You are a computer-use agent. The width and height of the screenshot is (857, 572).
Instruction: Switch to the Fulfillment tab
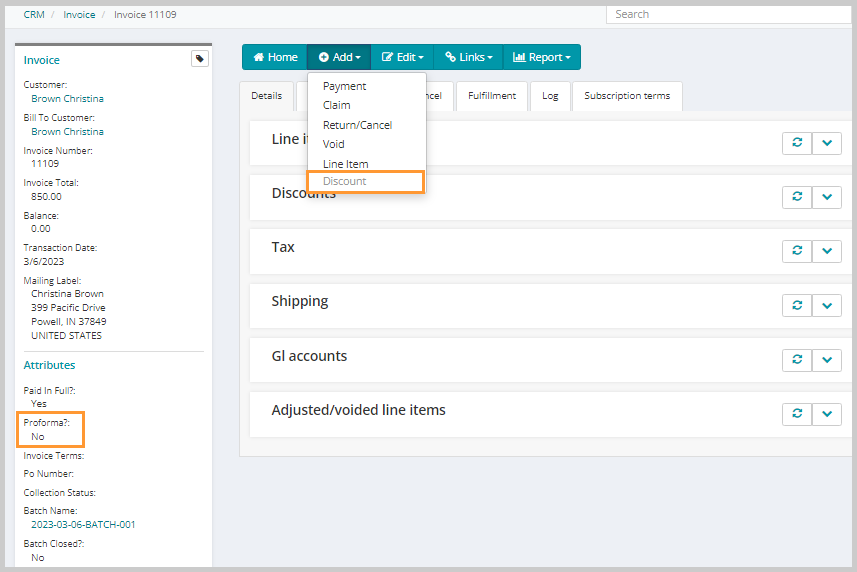click(492, 96)
